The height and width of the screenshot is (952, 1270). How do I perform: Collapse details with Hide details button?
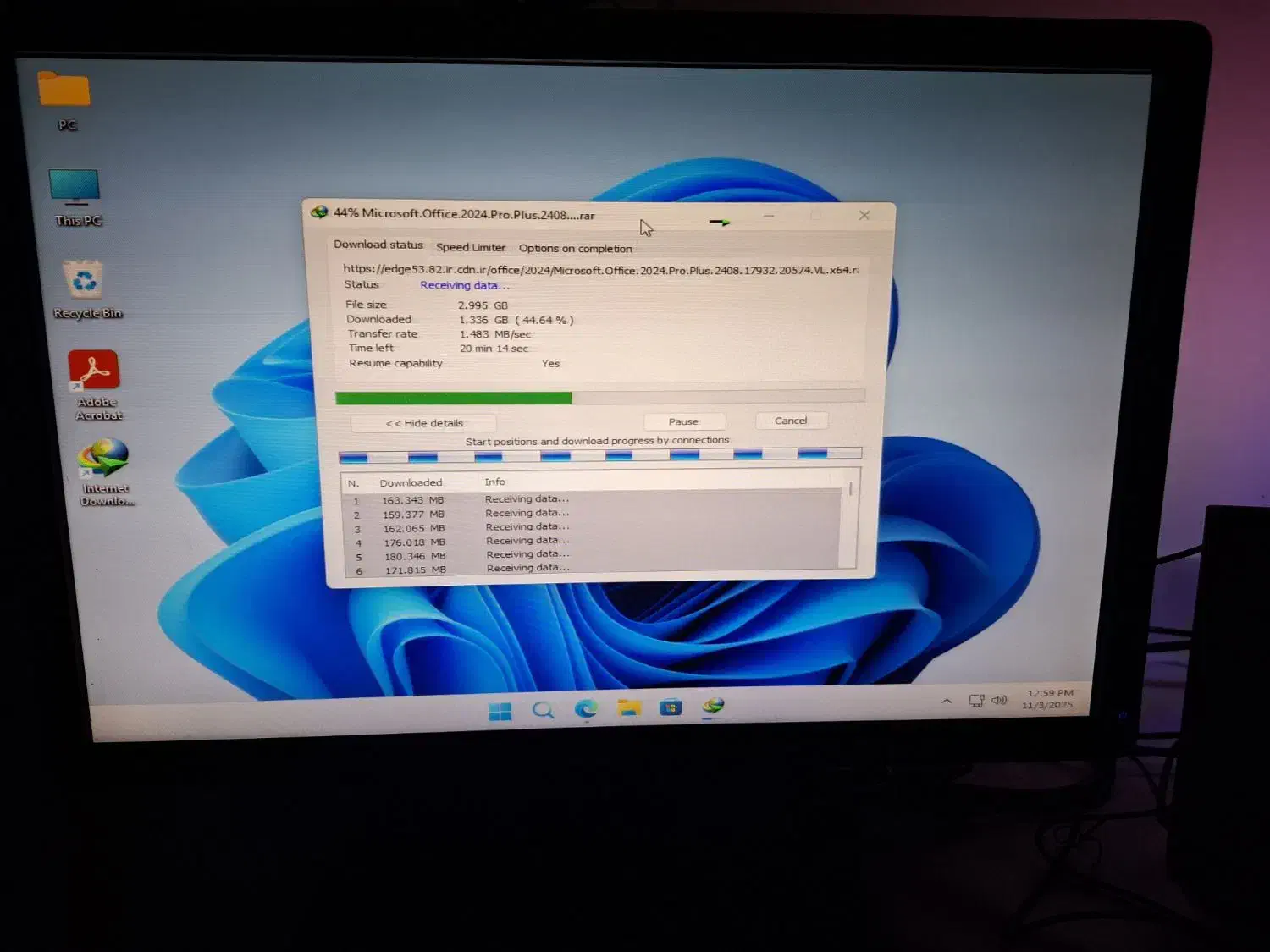click(x=424, y=423)
